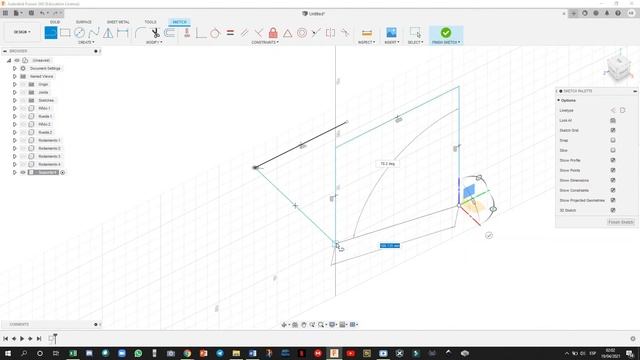Expand the Sketches folder
The image size is (640, 360).
[15, 100]
